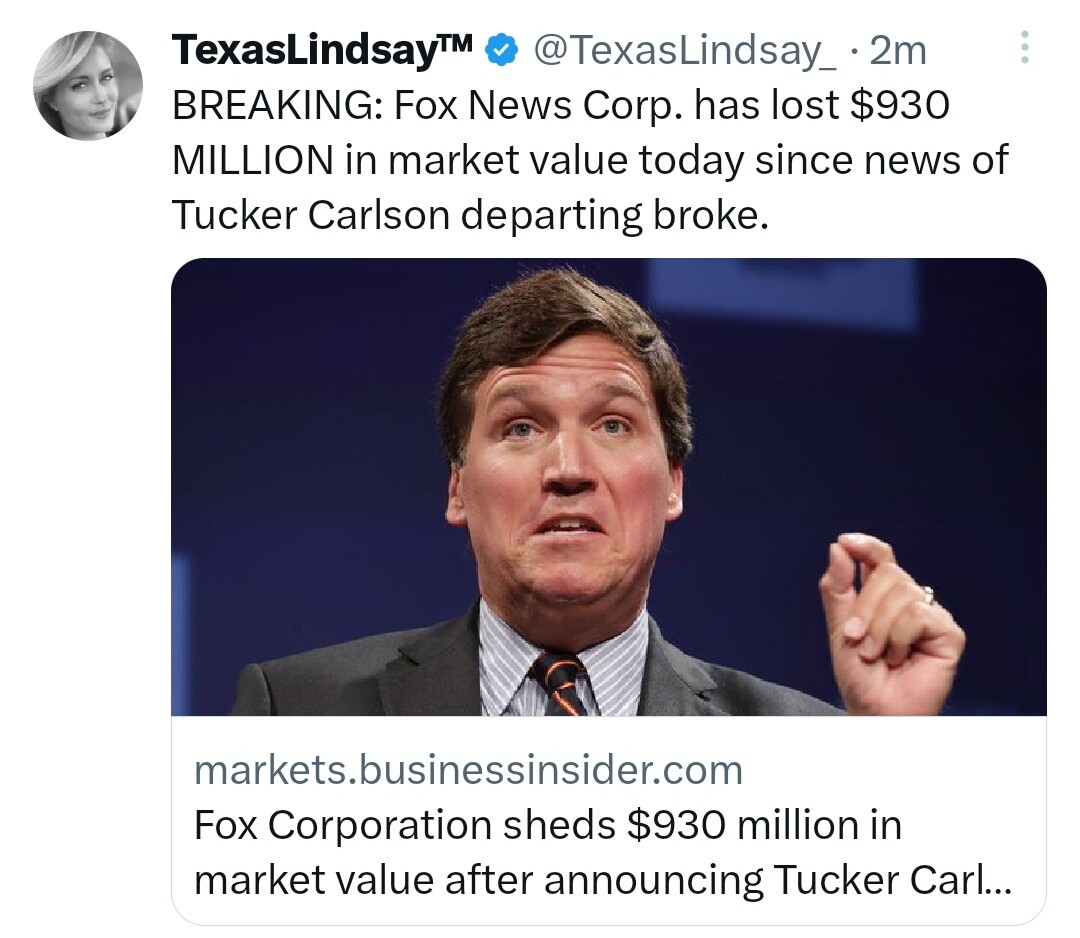Open the @TexasLindsay_ handle link
Screen dimensions: 1080x938
[x=685, y=50]
